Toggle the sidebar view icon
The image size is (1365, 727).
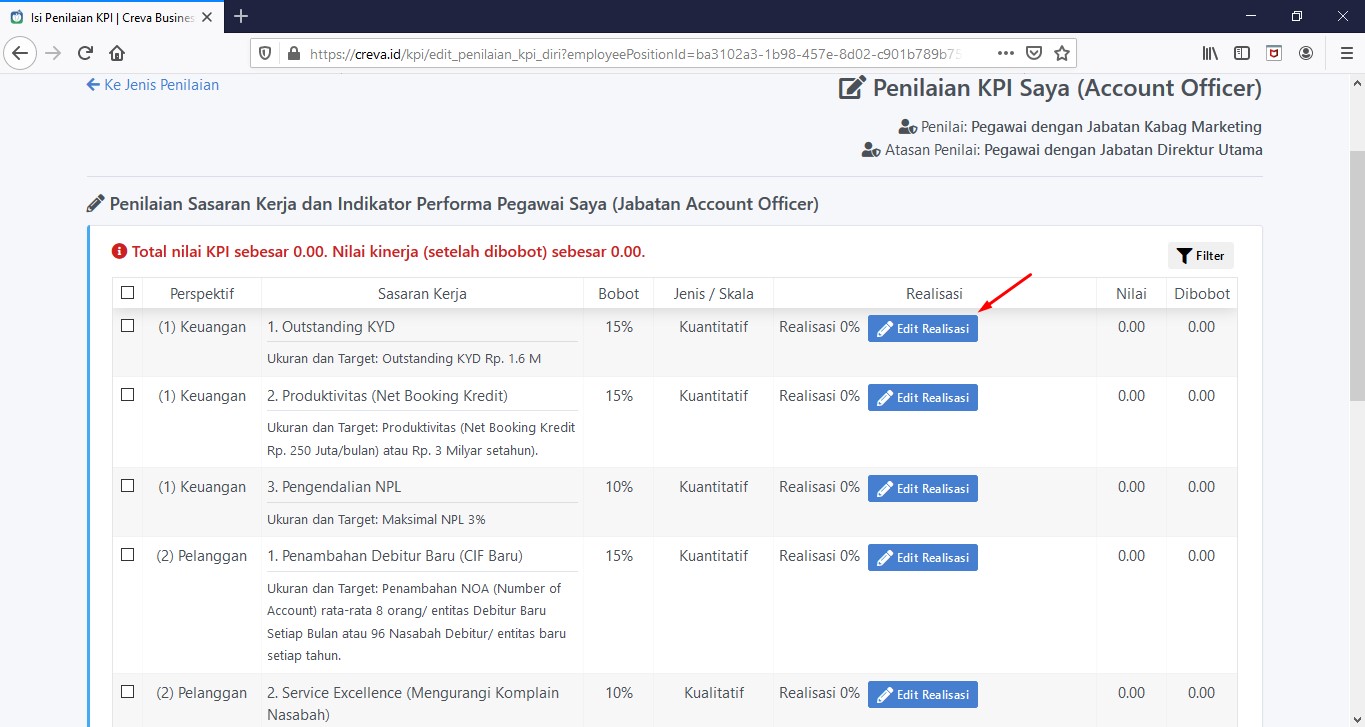coord(1242,53)
